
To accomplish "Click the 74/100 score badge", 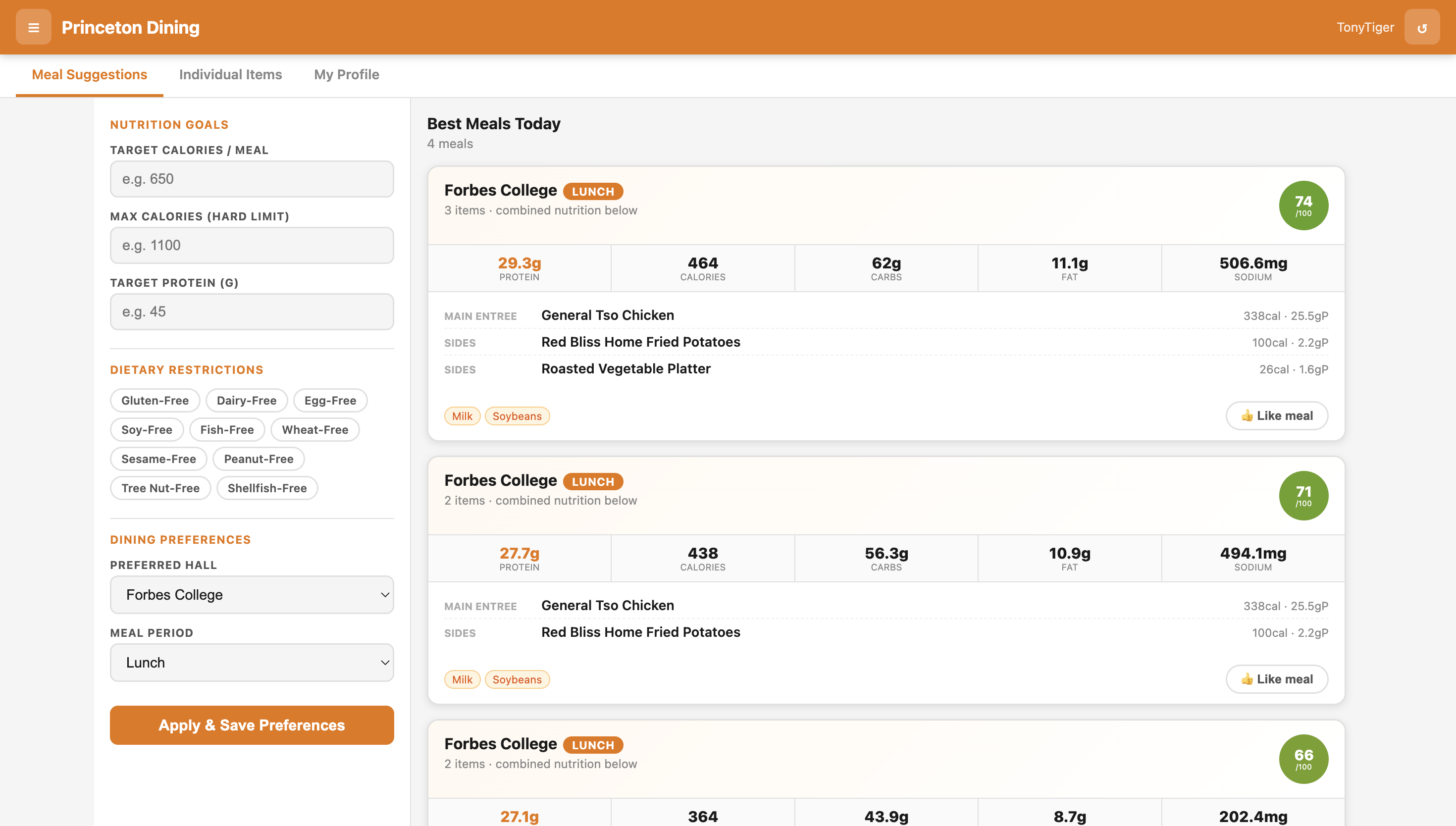I will 1303,206.
